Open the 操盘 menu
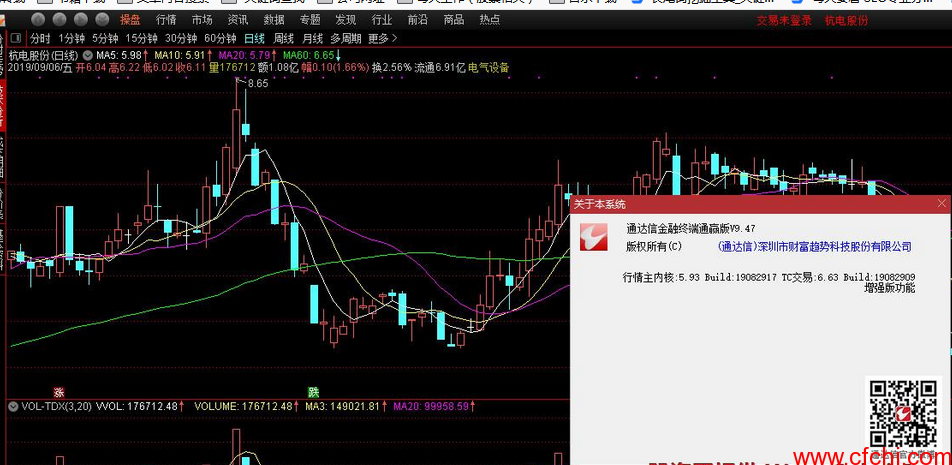This screenshot has width=952, height=465. click(x=130, y=19)
